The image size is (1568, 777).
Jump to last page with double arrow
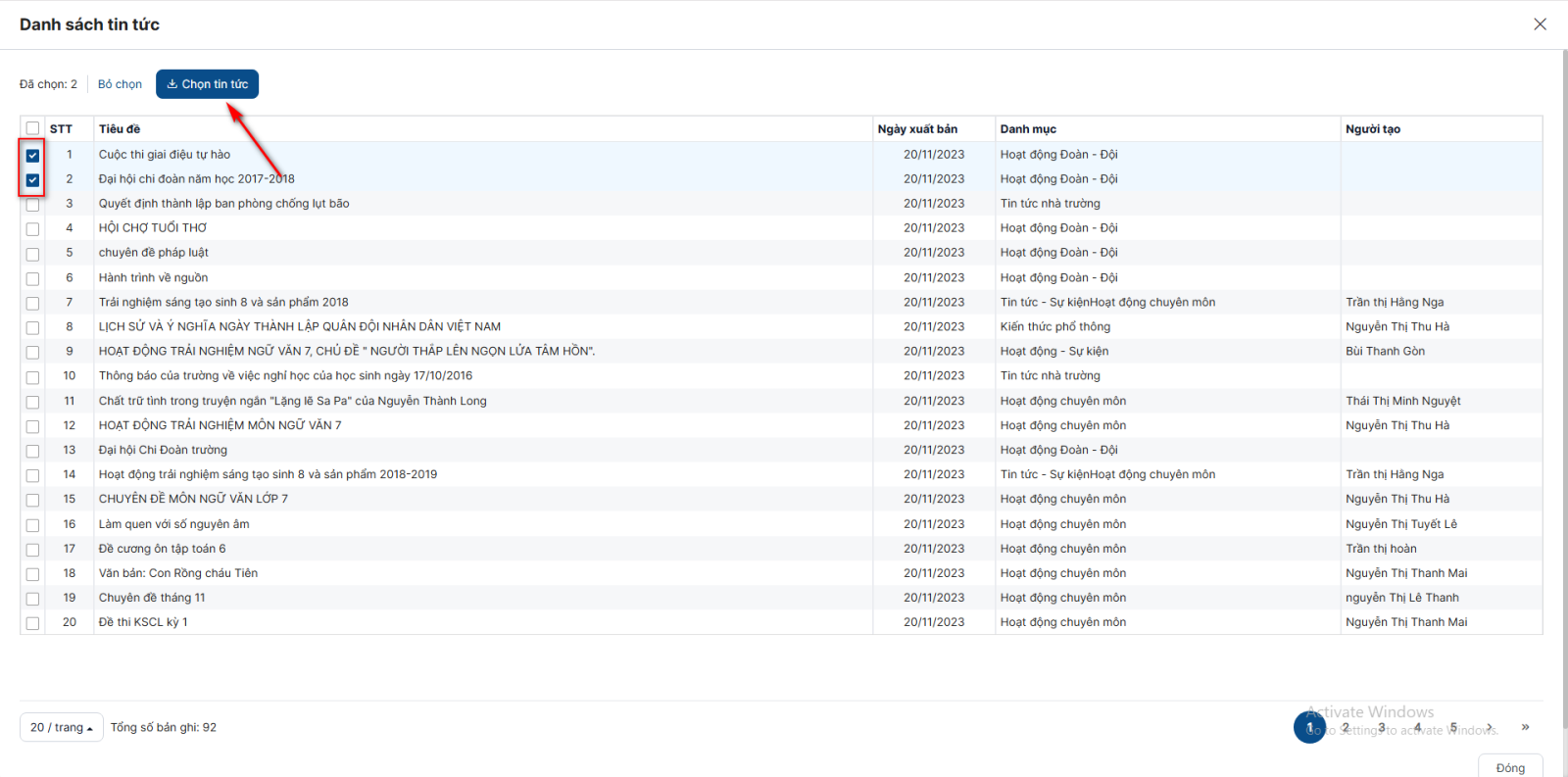pos(1525,727)
